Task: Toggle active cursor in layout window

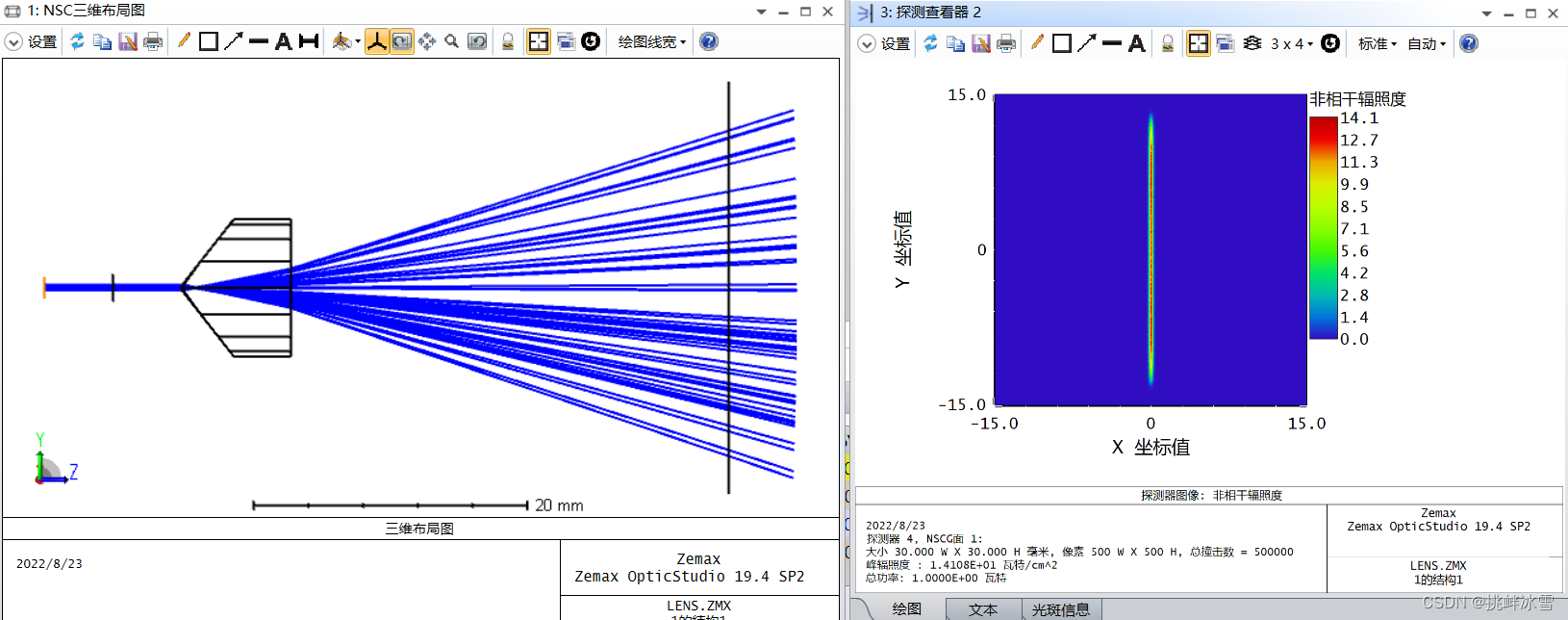Action: (x=539, y=41)
